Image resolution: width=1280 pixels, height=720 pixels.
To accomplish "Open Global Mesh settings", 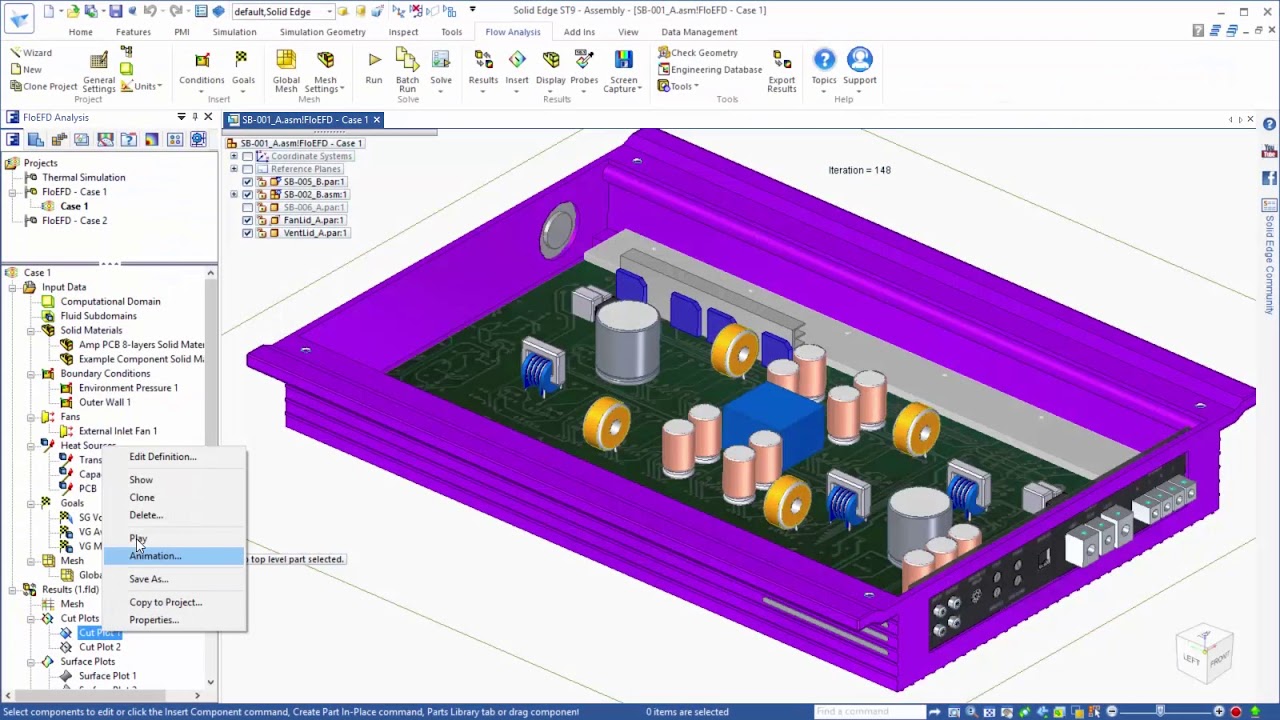I will (x=286, y=71).
